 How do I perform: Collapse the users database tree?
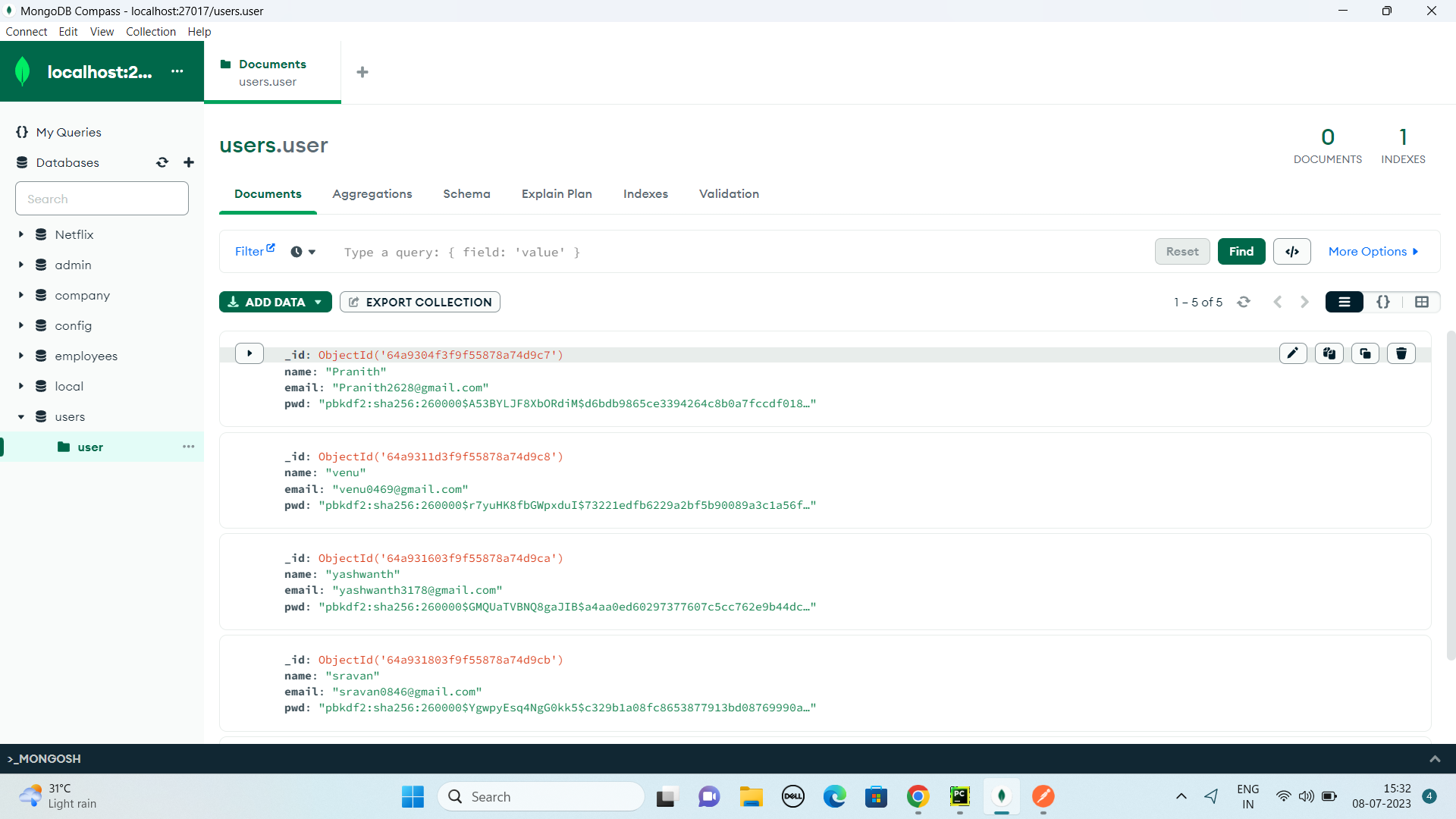pyautogui.click(x=21, y=416)
